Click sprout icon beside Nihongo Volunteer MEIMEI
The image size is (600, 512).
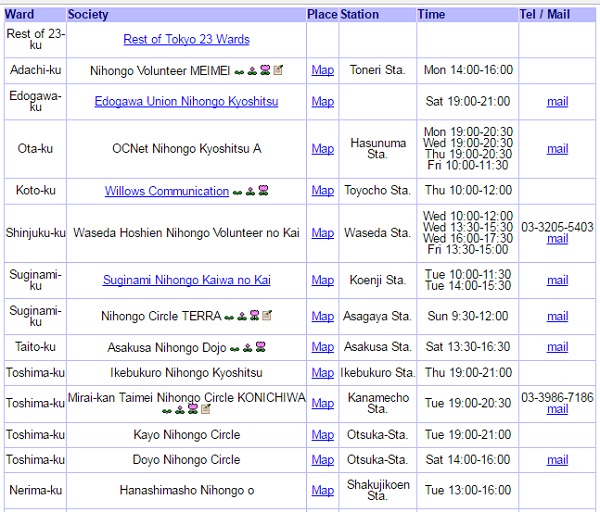pos(239,72)
